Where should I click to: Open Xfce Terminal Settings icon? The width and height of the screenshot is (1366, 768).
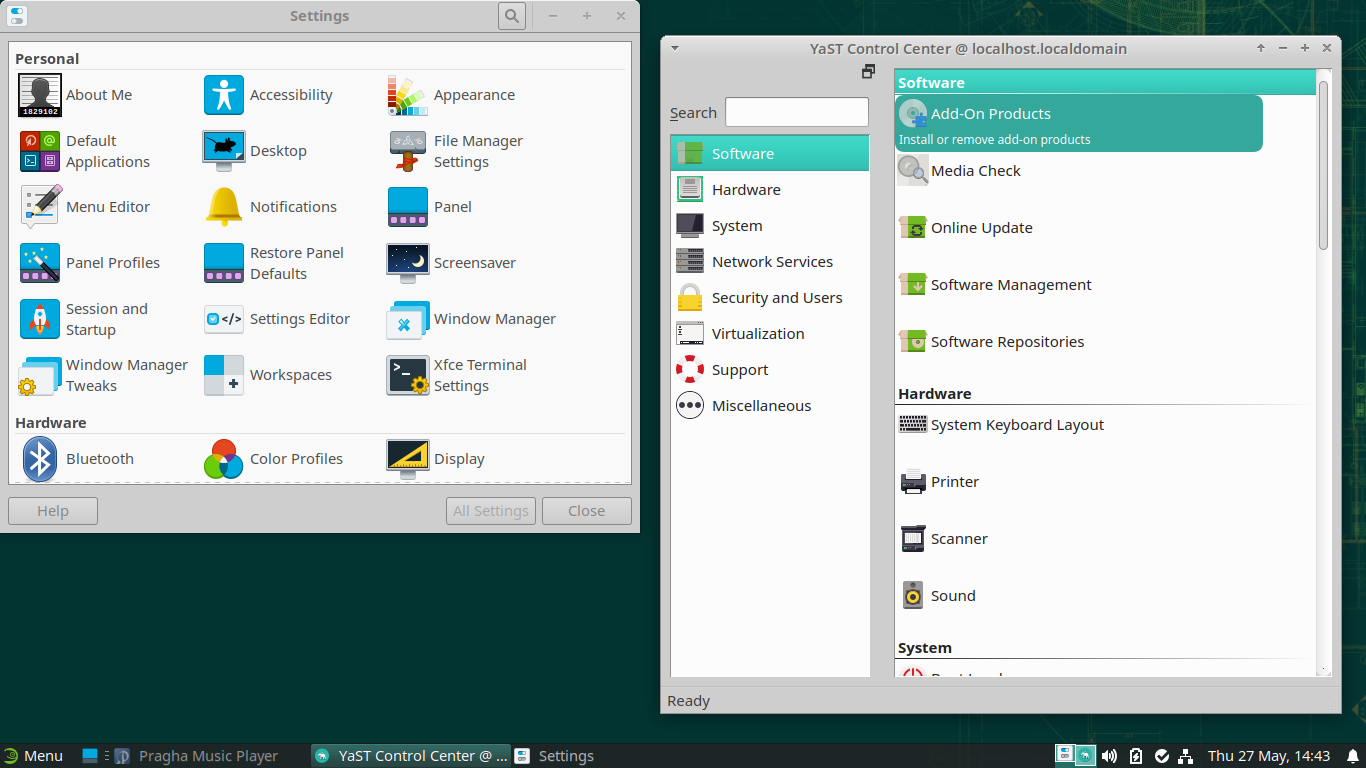(x=408, y=375)
